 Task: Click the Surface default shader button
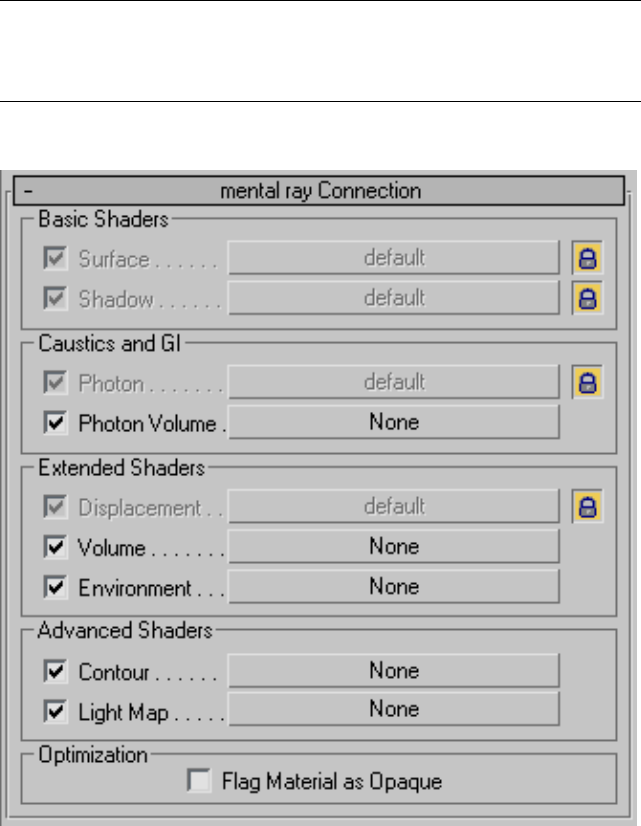pyautogui.click(x=393, y=258)
